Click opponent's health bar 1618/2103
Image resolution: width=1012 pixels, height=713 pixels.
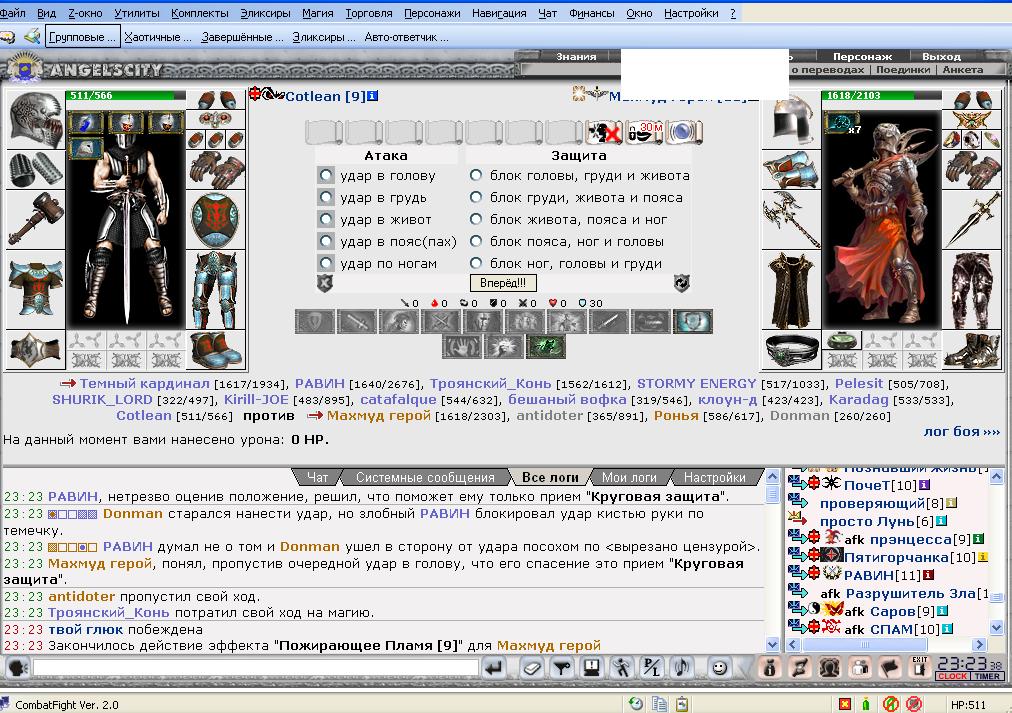point(880,95)
